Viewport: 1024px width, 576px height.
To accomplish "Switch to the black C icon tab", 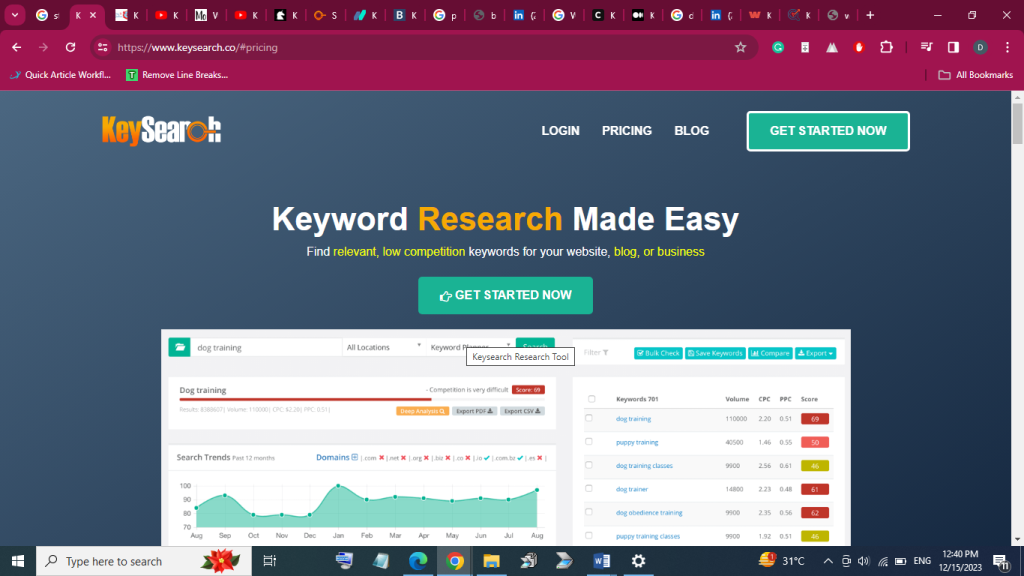I will point(603,15).
